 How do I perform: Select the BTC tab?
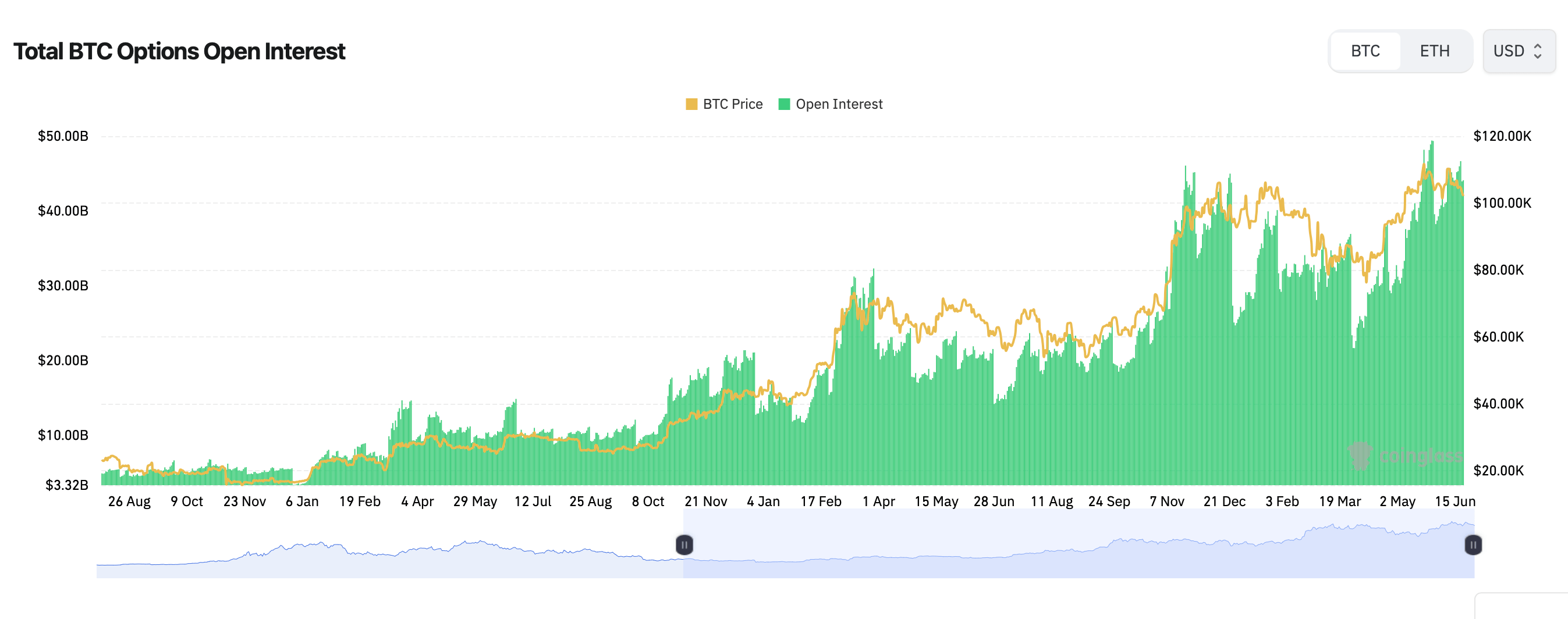click(1365, 51)
